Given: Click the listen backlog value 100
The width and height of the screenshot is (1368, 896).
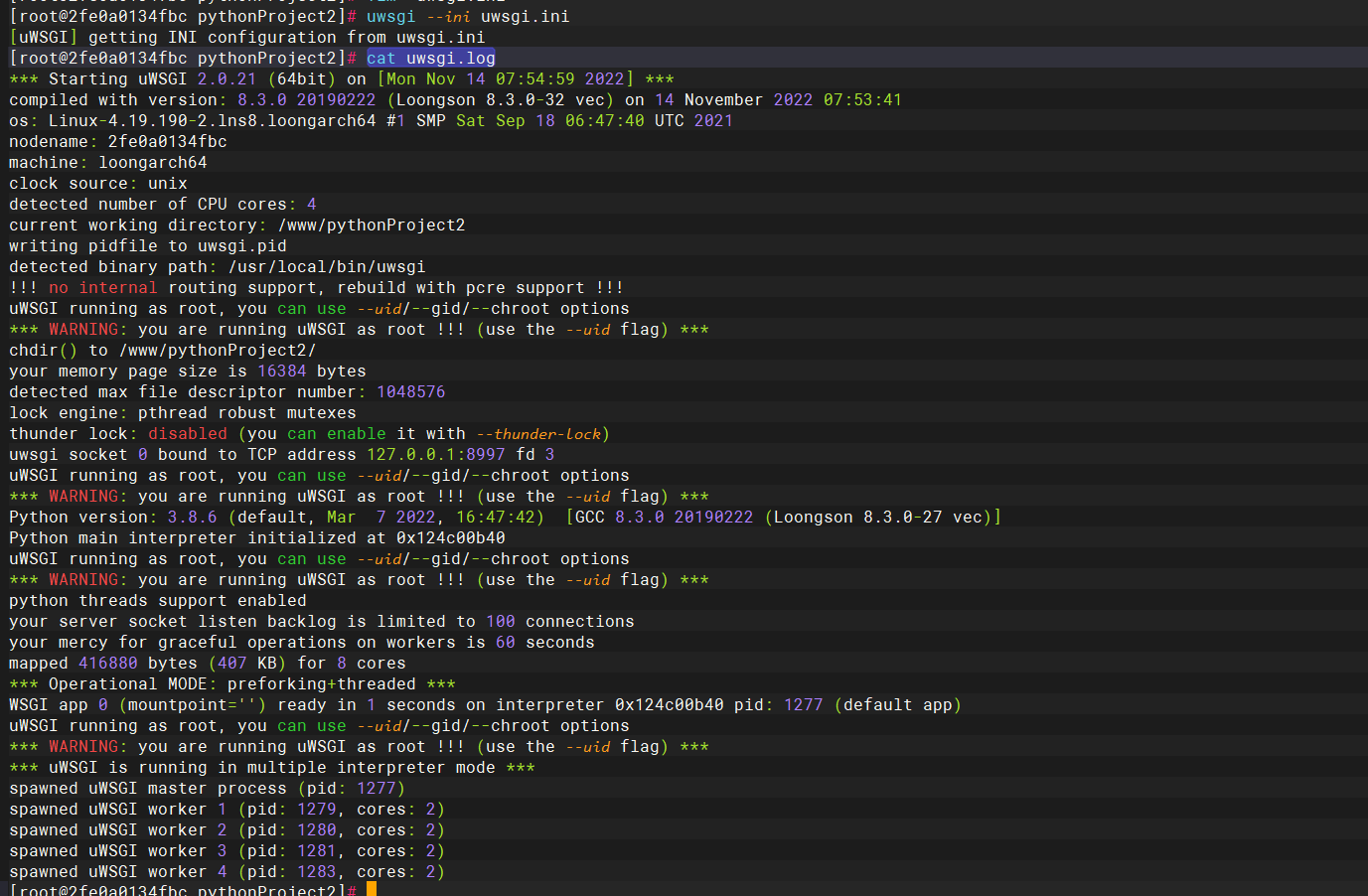Looking at the screenshot, I should (501, 621).
